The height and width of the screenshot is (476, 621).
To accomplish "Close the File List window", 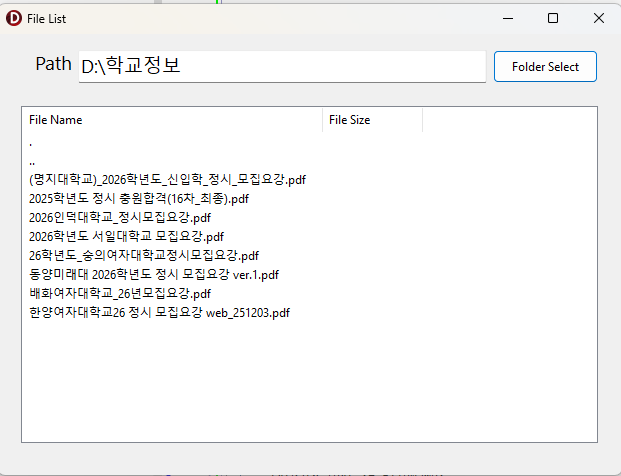I will [x=599, y=18].
